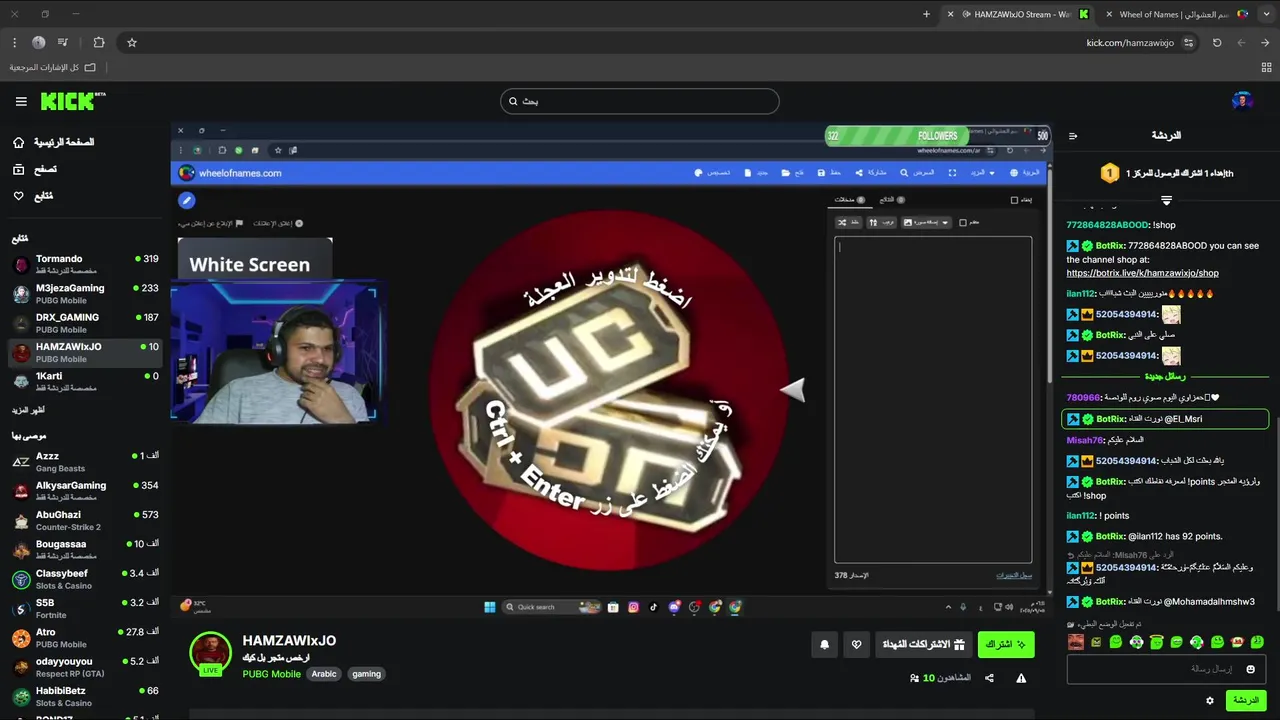Open the Chrome three-dot menu
Viewport: 1280px width, 720px height.
pyautogui.click(x=14, y=42)
